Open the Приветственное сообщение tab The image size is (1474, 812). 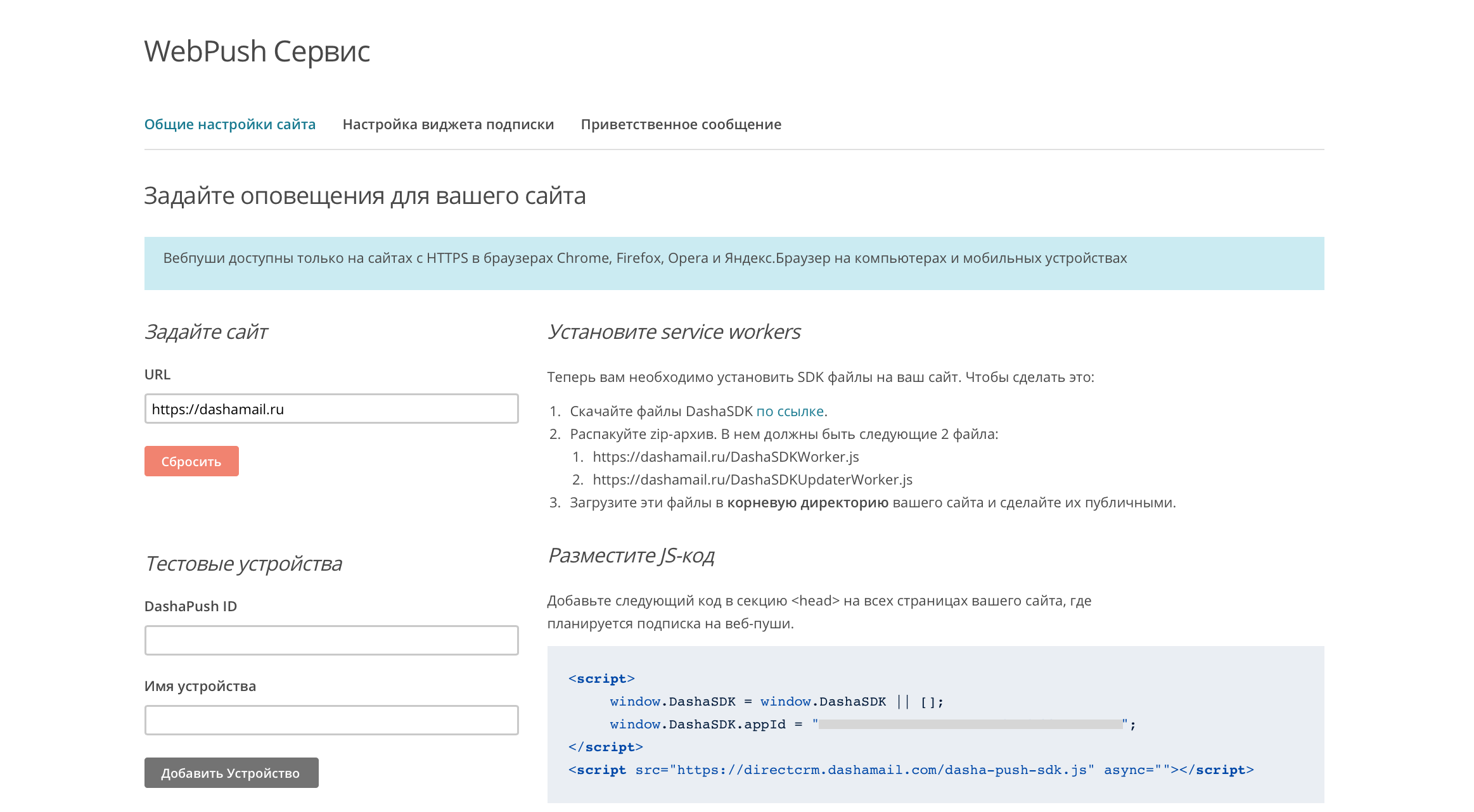click(681, 124)
